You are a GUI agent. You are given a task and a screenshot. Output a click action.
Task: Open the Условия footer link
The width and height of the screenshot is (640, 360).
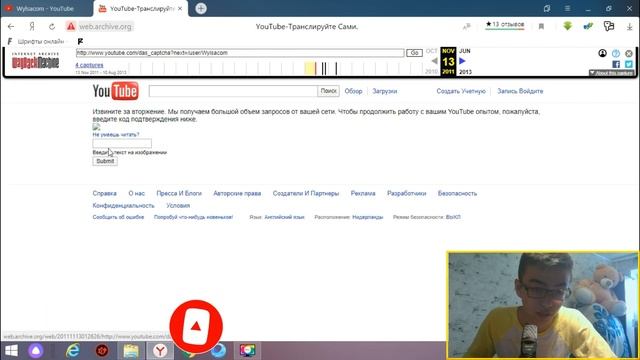coord(178,206)
